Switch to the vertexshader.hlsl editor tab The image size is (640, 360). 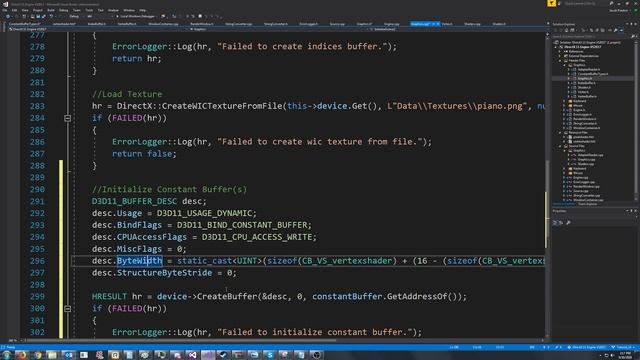[64, 24]
